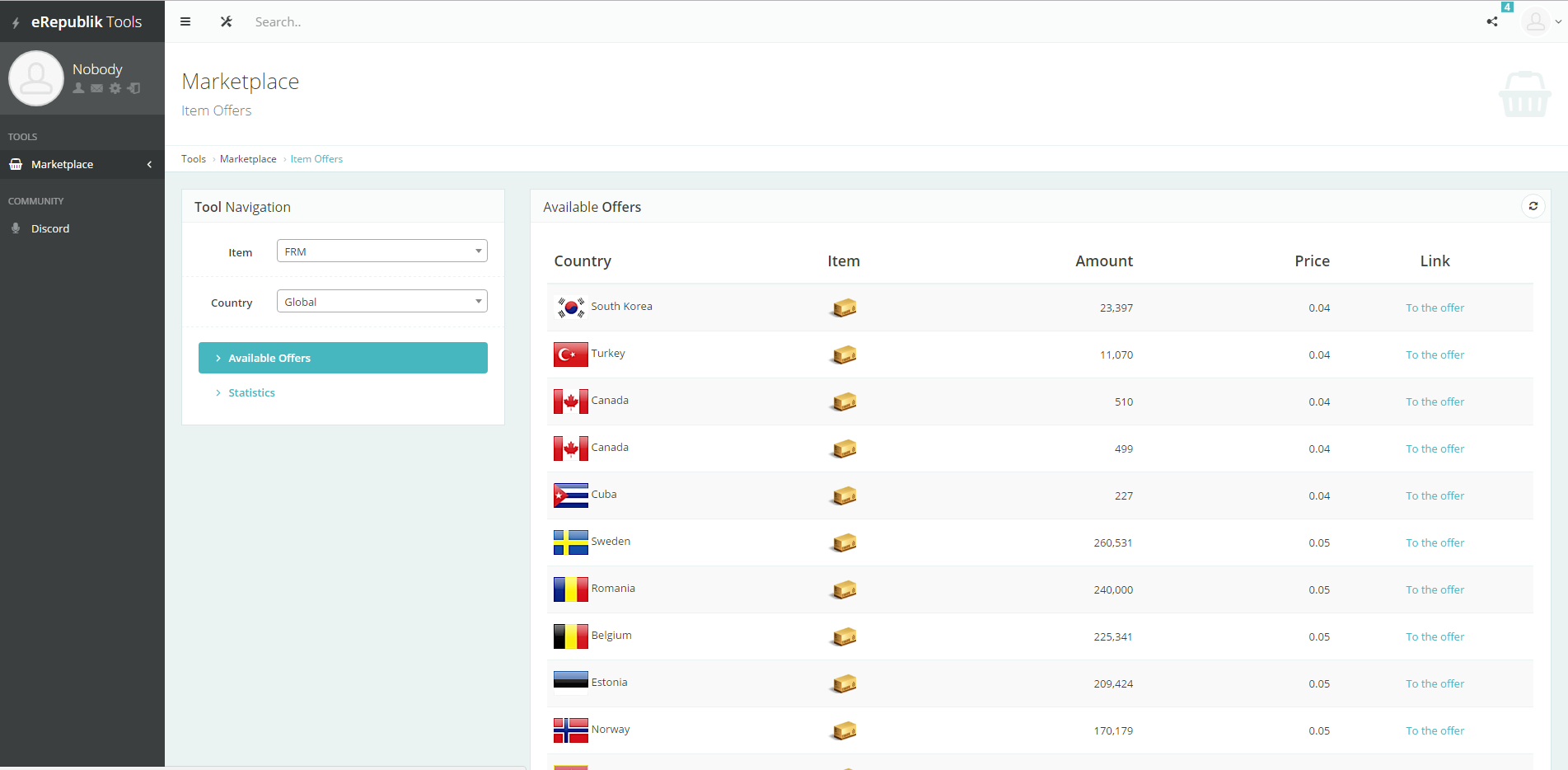Image resolution: width=1568 pixels, height=770 pixels.
Task: Open the share icon with badge 4
Action: 1492,21
